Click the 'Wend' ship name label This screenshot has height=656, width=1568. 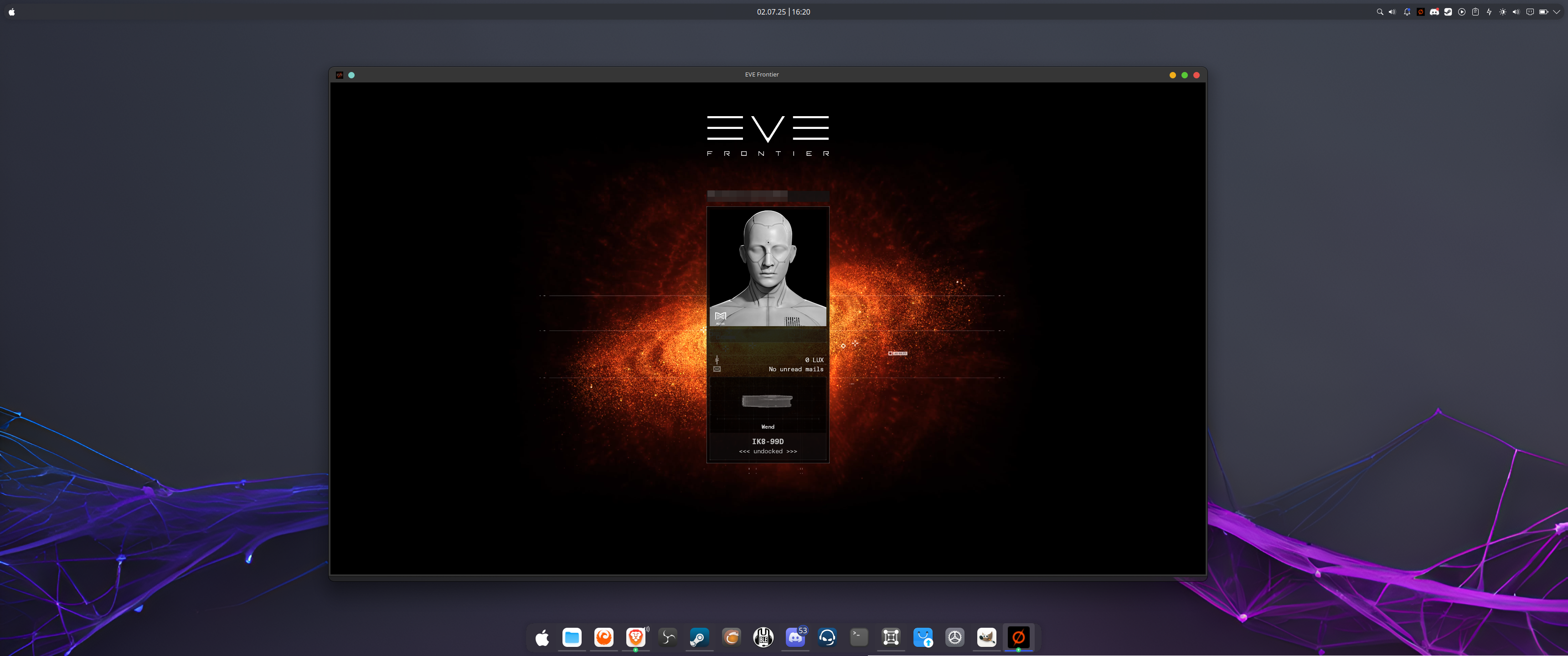768,426
